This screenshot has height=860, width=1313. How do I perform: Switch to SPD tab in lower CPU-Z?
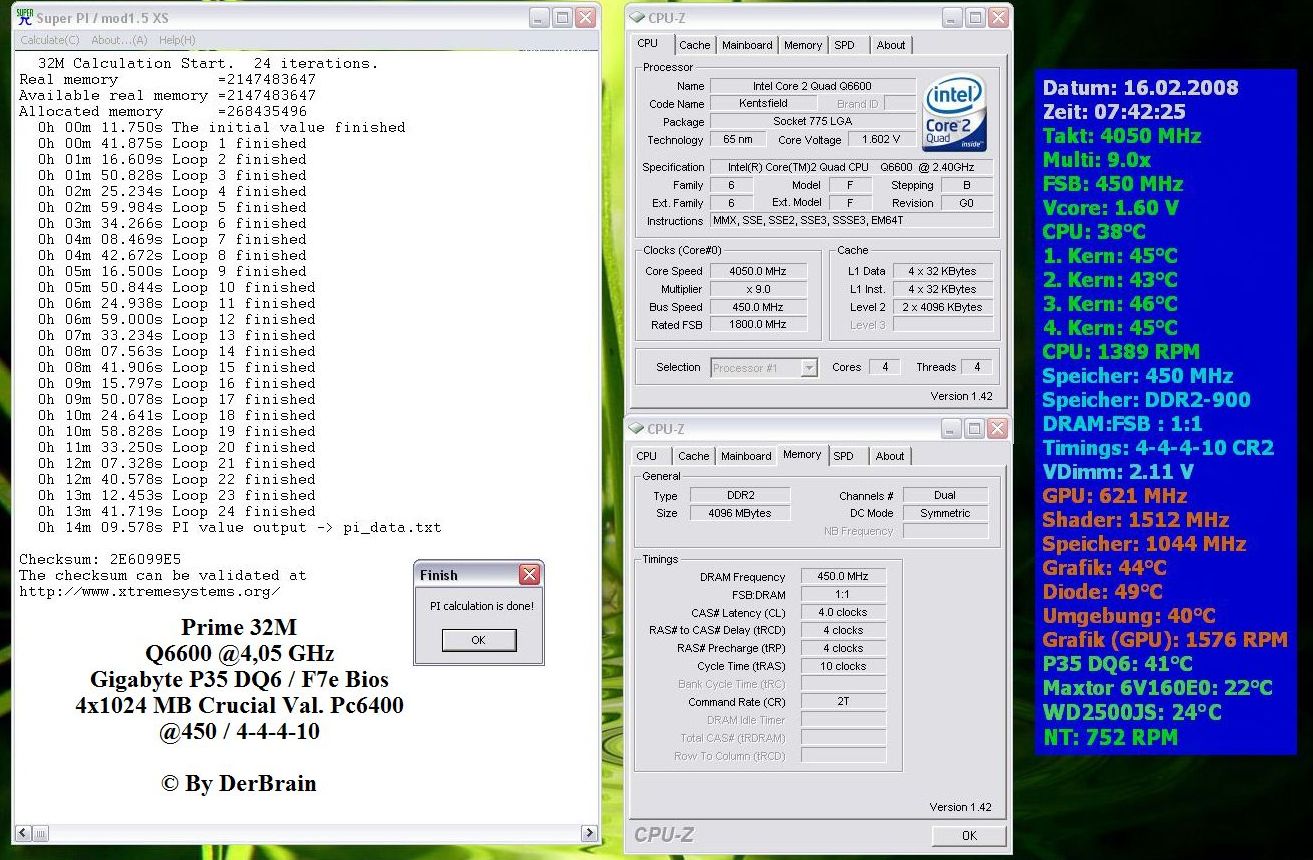[x=844, y=456]
